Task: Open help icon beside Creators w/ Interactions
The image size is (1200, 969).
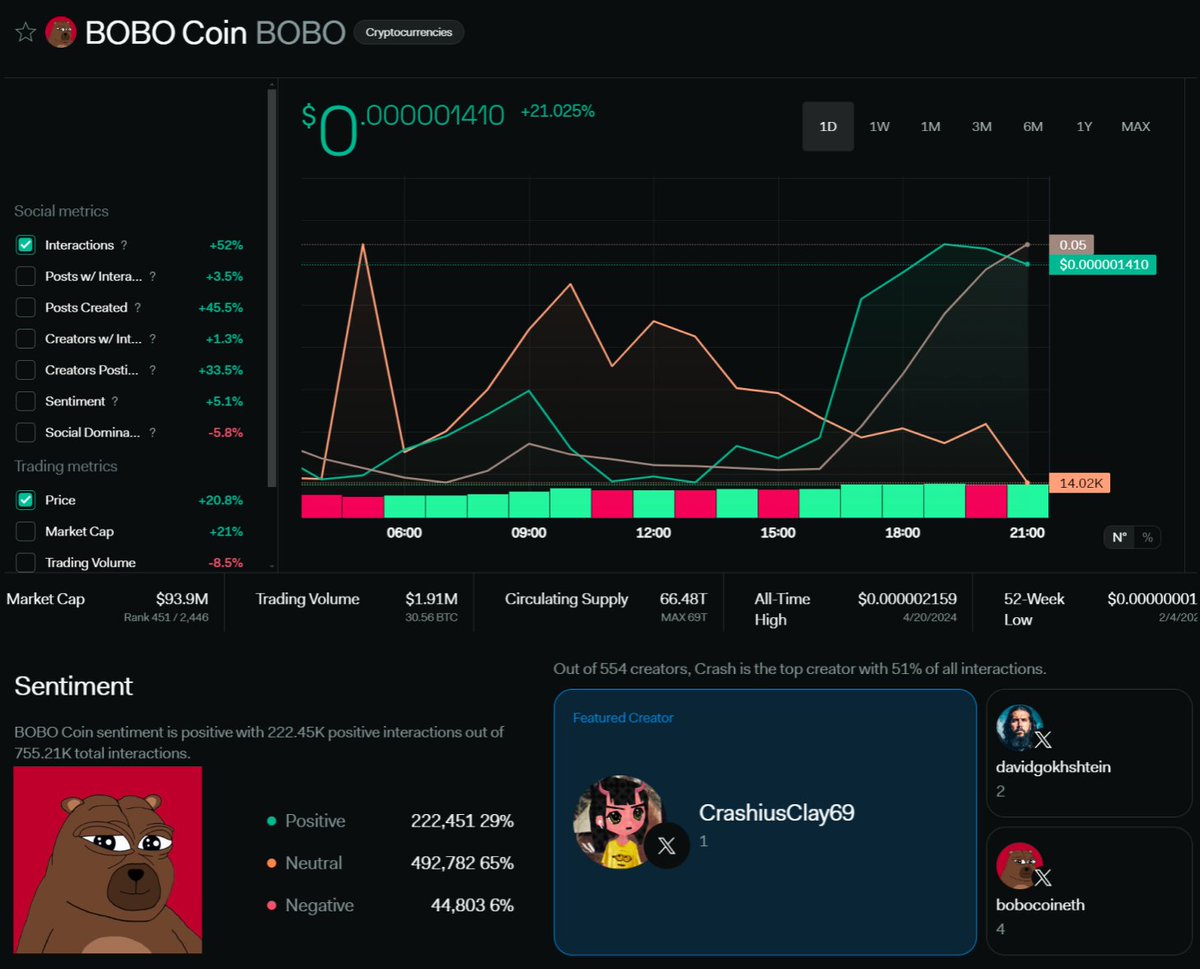Action: [x=152, y=339]
